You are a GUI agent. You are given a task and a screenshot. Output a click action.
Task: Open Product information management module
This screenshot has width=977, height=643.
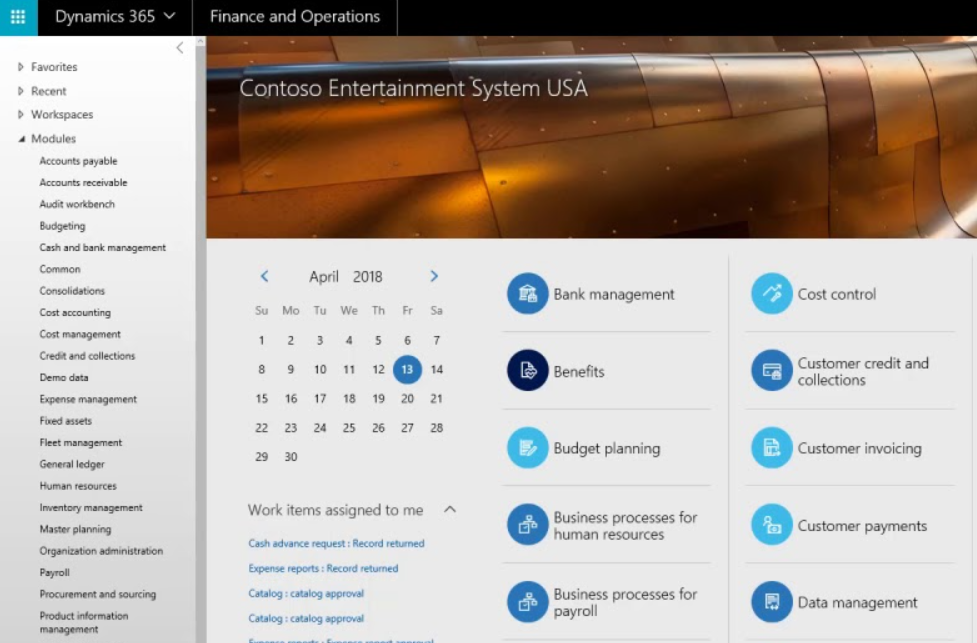pos(84,622)
